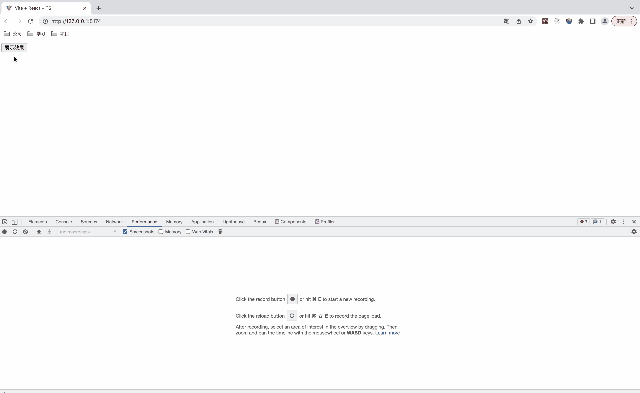The width and height of the screenshot is (640, 393).
Task: Go forward using the browser forward arrow
Action: 19,21
